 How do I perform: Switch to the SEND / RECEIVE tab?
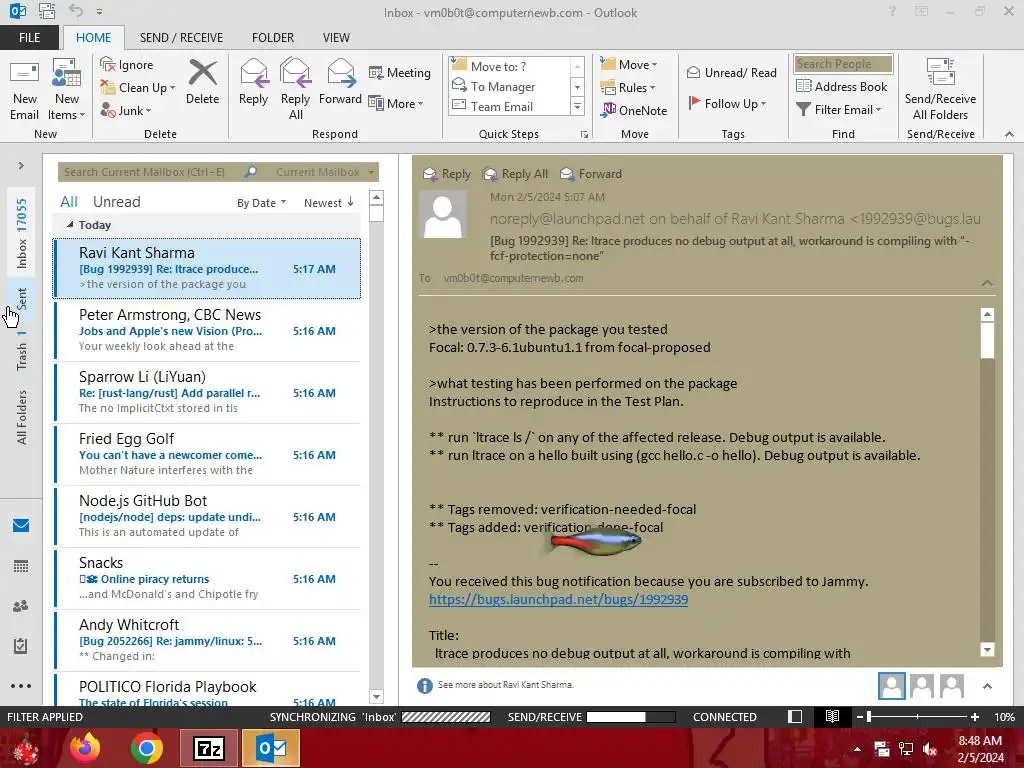(181, 38)
